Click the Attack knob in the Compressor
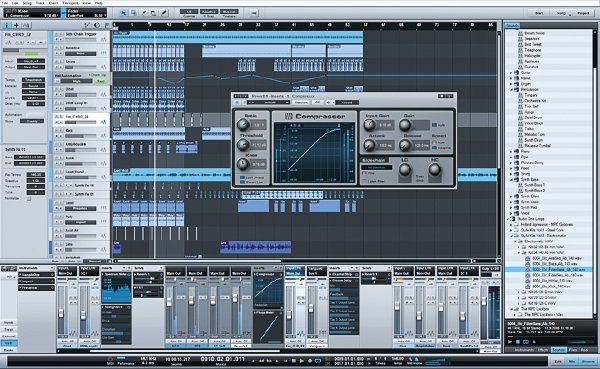The height and width of the screenshot is (369, 600). click(x=369, y=145)
